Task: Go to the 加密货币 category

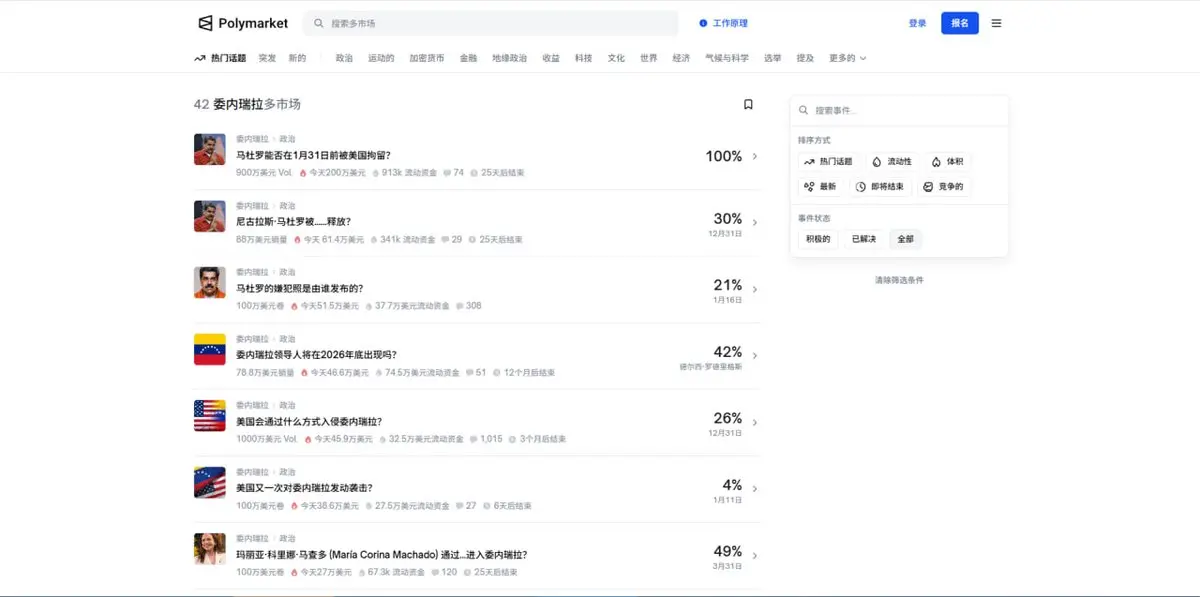Action: coord(427,58)
